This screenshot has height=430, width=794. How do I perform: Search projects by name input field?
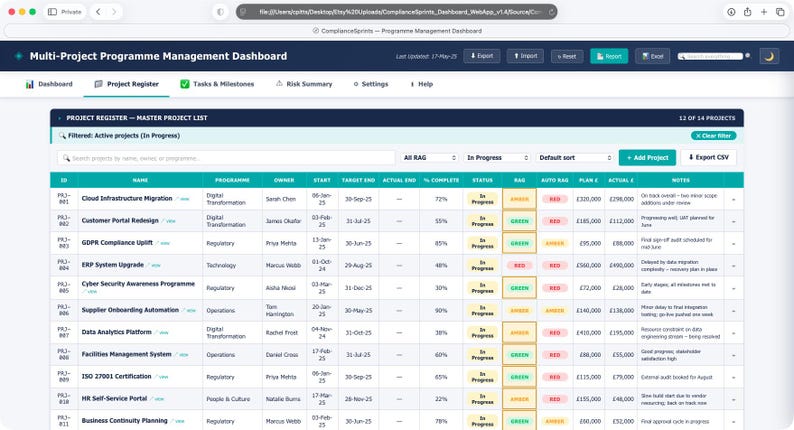click(x=226, y=158)
